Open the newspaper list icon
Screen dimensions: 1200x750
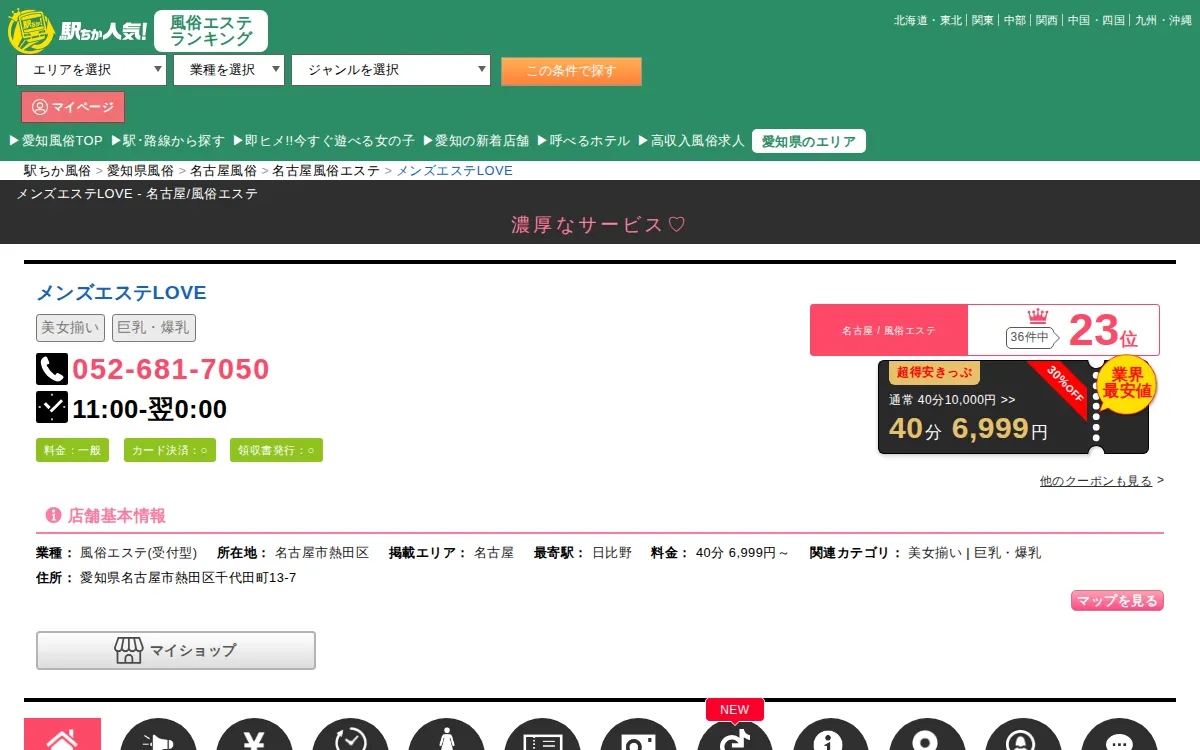542,735
